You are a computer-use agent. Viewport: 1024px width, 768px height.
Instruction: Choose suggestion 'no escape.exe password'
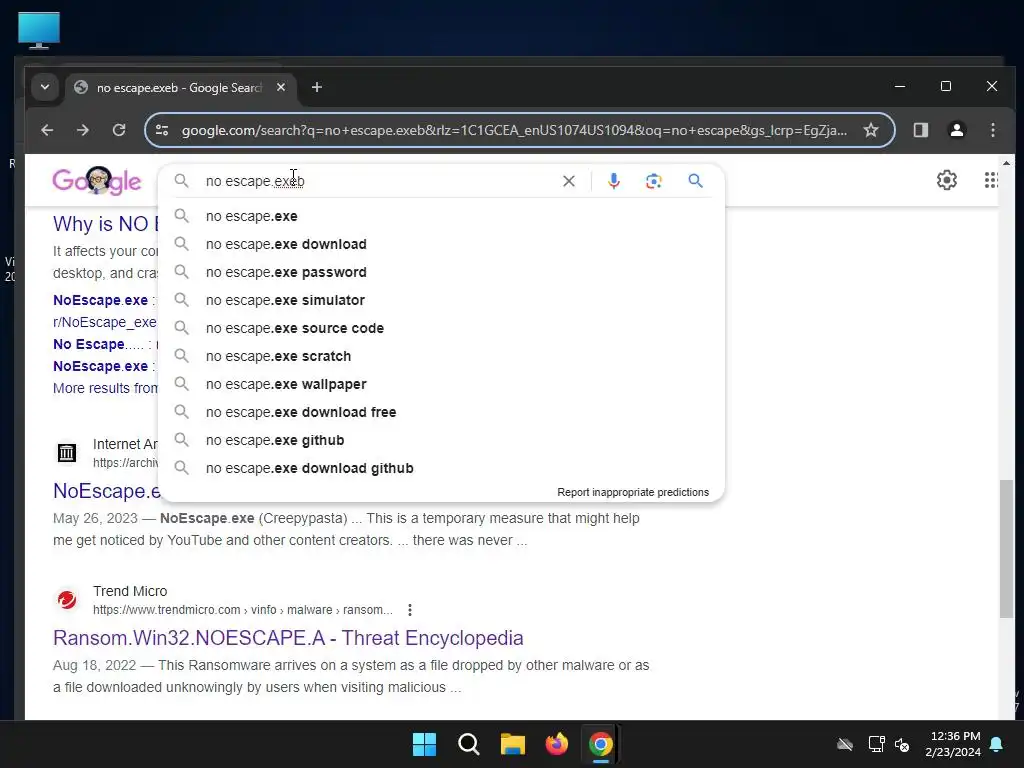[441, 272]
